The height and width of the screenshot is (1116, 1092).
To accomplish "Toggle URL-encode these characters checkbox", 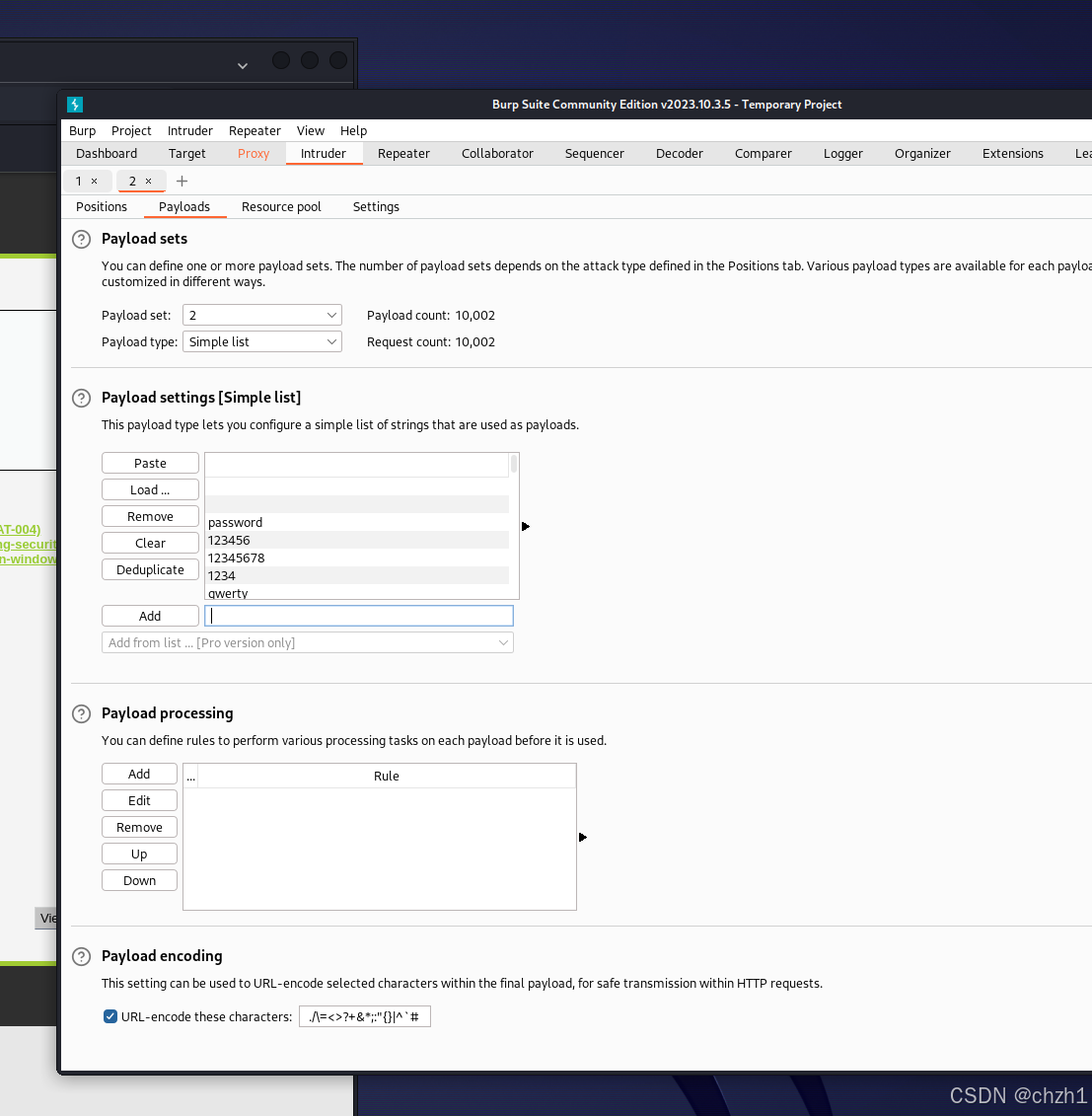I will [x=110, y=1016].
